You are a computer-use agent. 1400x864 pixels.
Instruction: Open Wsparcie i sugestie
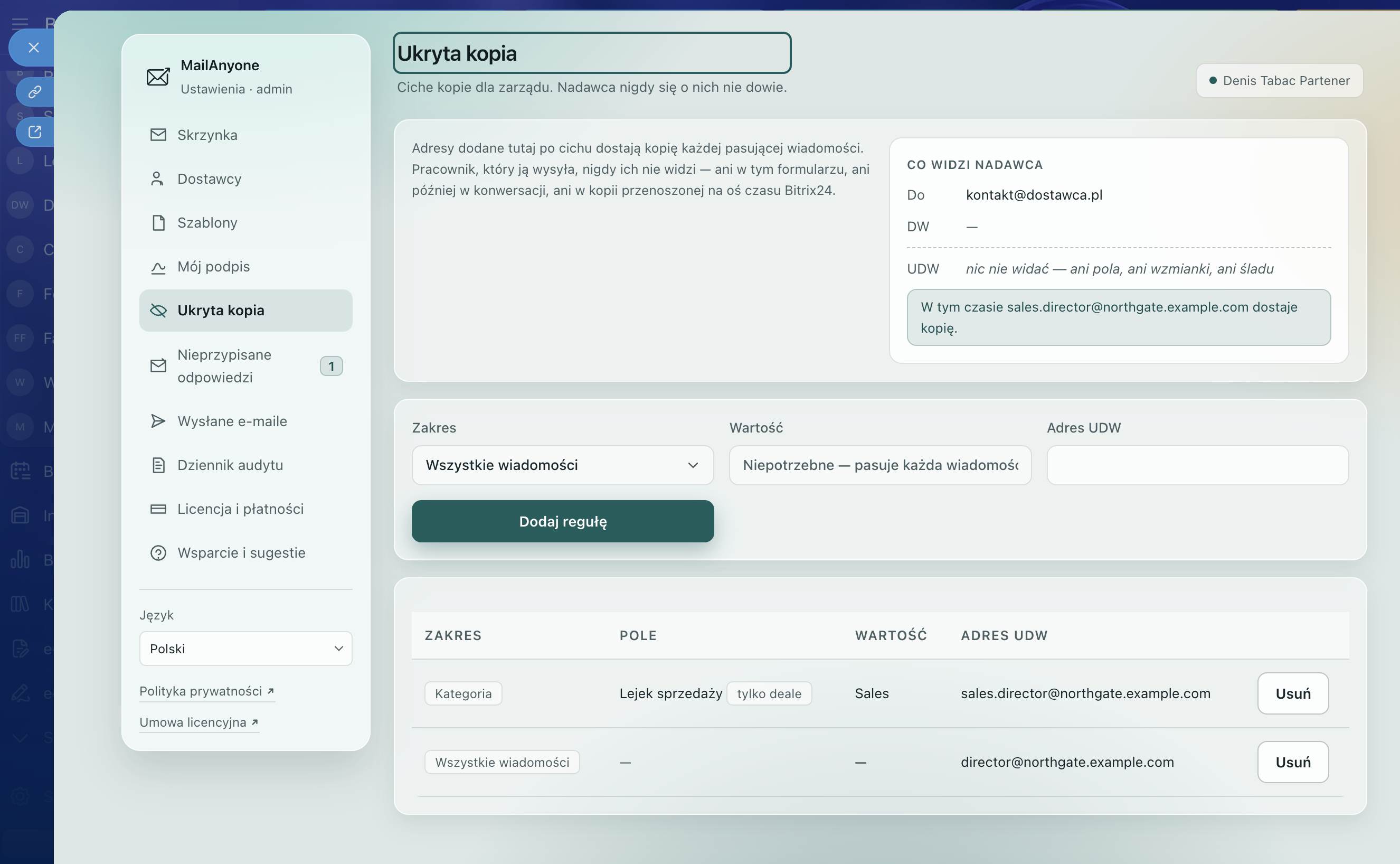[245, 553]
